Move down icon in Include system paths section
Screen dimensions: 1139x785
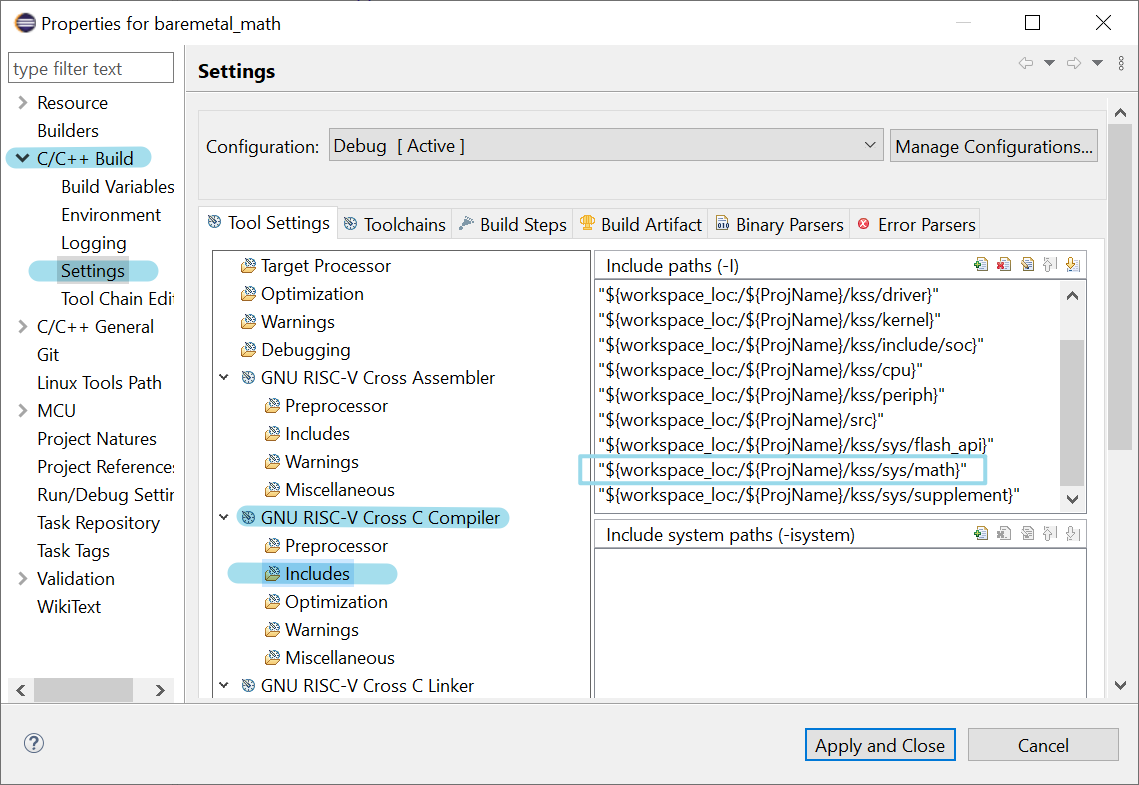(x=1073, y=534)
